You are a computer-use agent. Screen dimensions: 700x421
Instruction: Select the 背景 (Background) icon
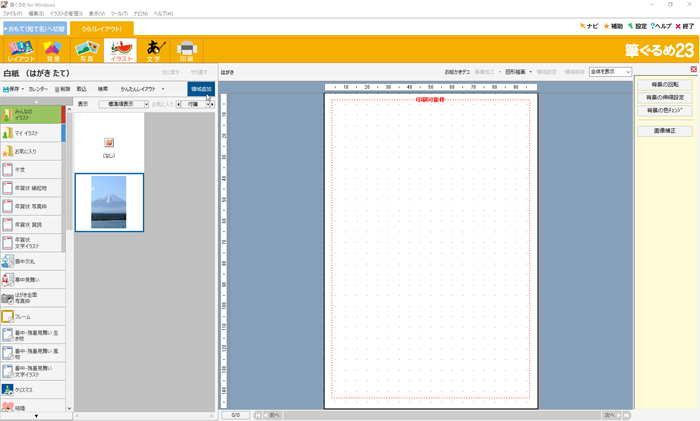pos(54,50)
